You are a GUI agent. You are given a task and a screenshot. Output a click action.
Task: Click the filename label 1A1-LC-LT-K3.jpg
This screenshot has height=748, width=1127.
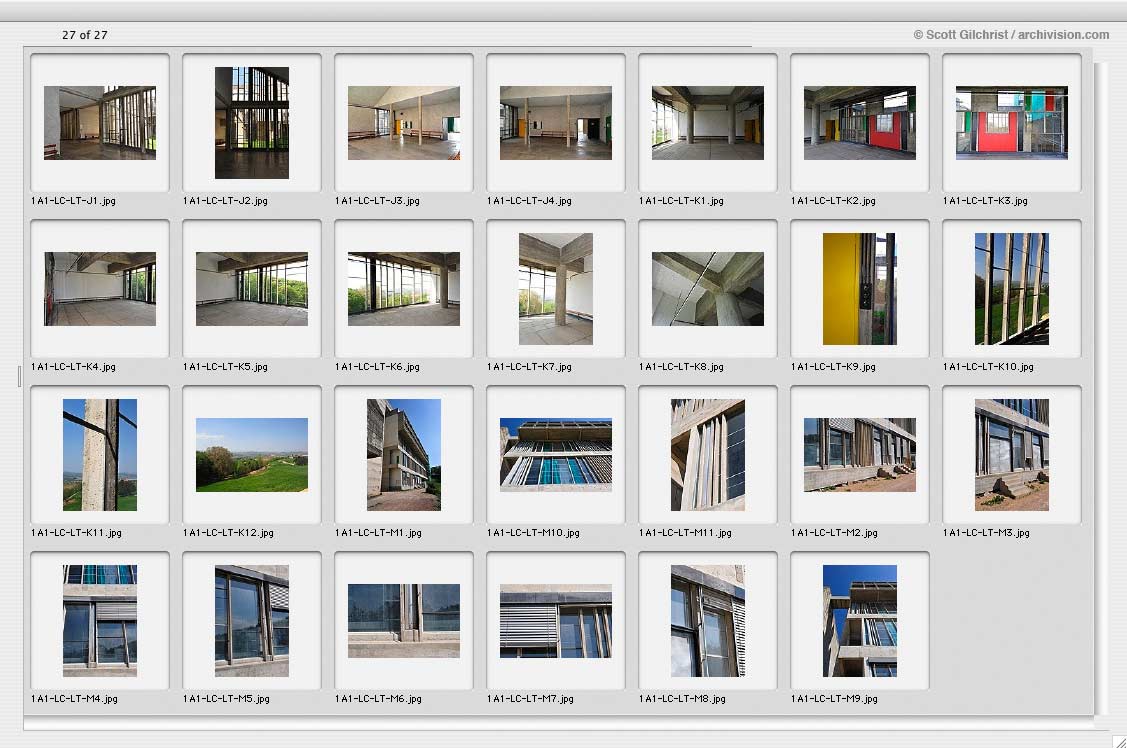click(985, 201)
